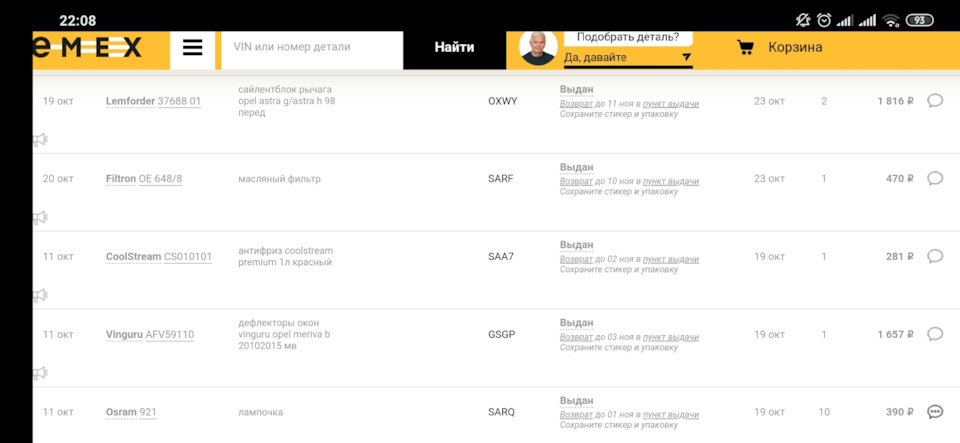This screenshot has height=443, width=960.
Task: Click the consultant avatar photo
Action: click(538, 48)
